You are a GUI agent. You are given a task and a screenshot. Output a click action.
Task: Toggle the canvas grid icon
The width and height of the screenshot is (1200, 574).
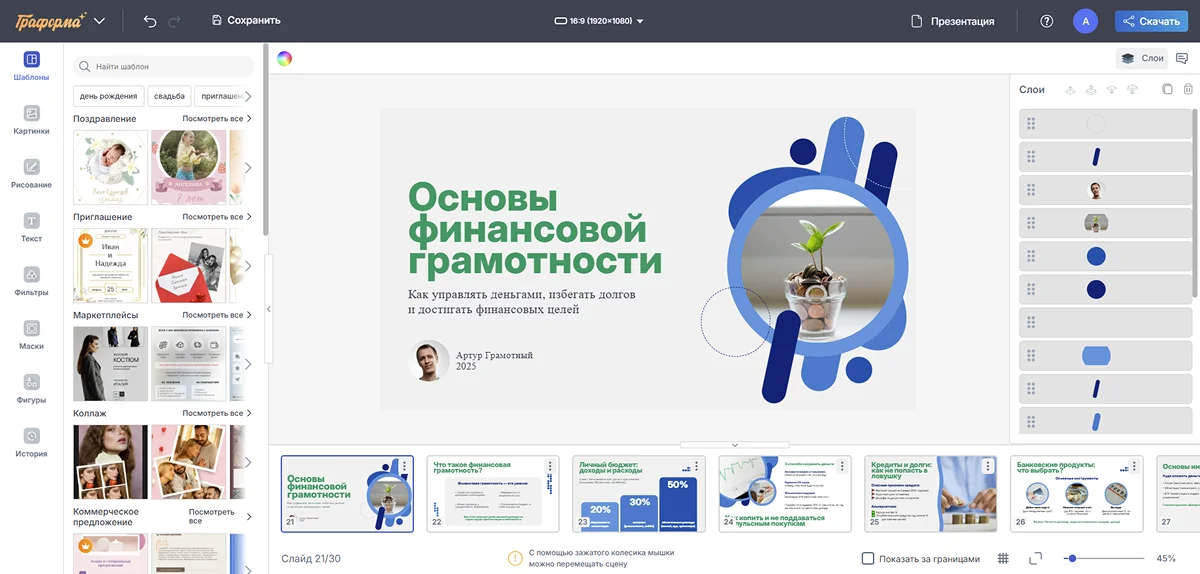coord(1003,558)
